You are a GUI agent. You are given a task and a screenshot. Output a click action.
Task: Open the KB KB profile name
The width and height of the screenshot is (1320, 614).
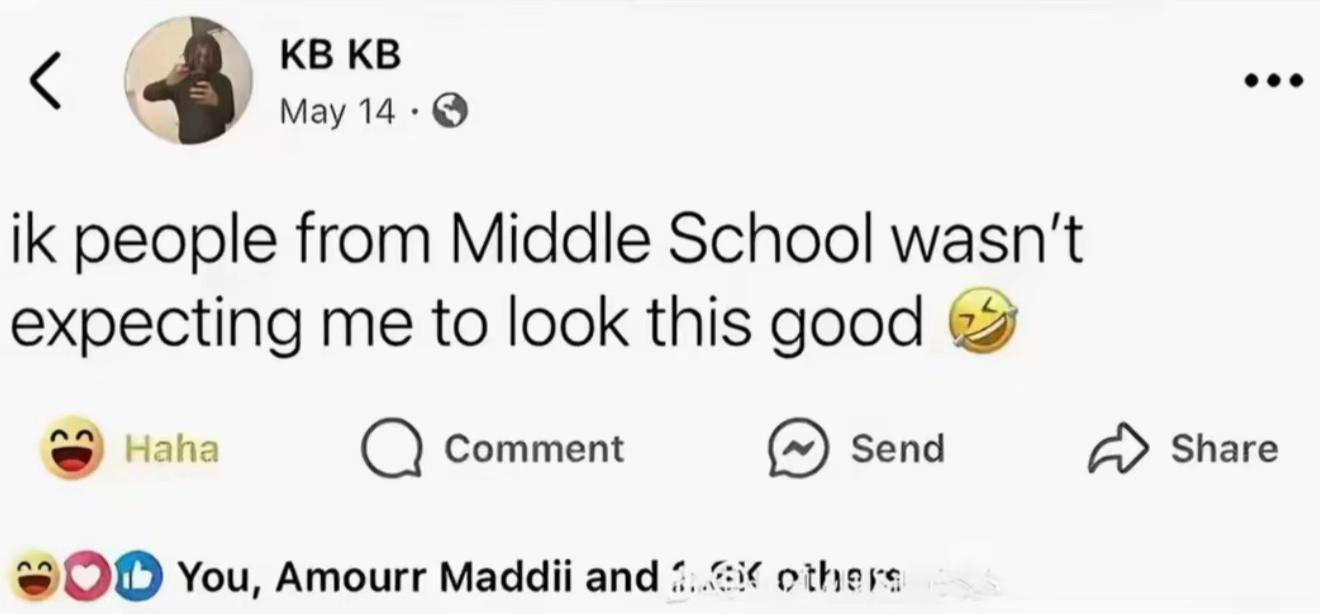pyautogui.click(x=339, y=55)
